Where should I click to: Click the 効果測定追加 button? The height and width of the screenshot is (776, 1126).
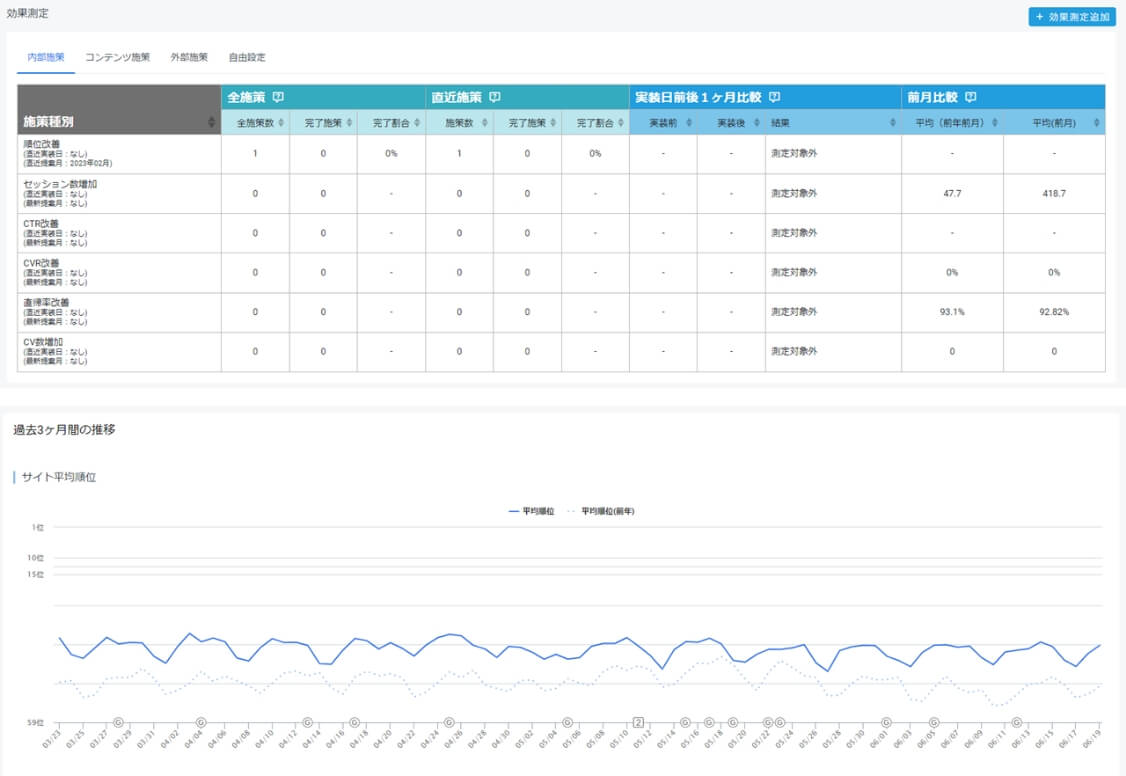(x=1071, y=17)
